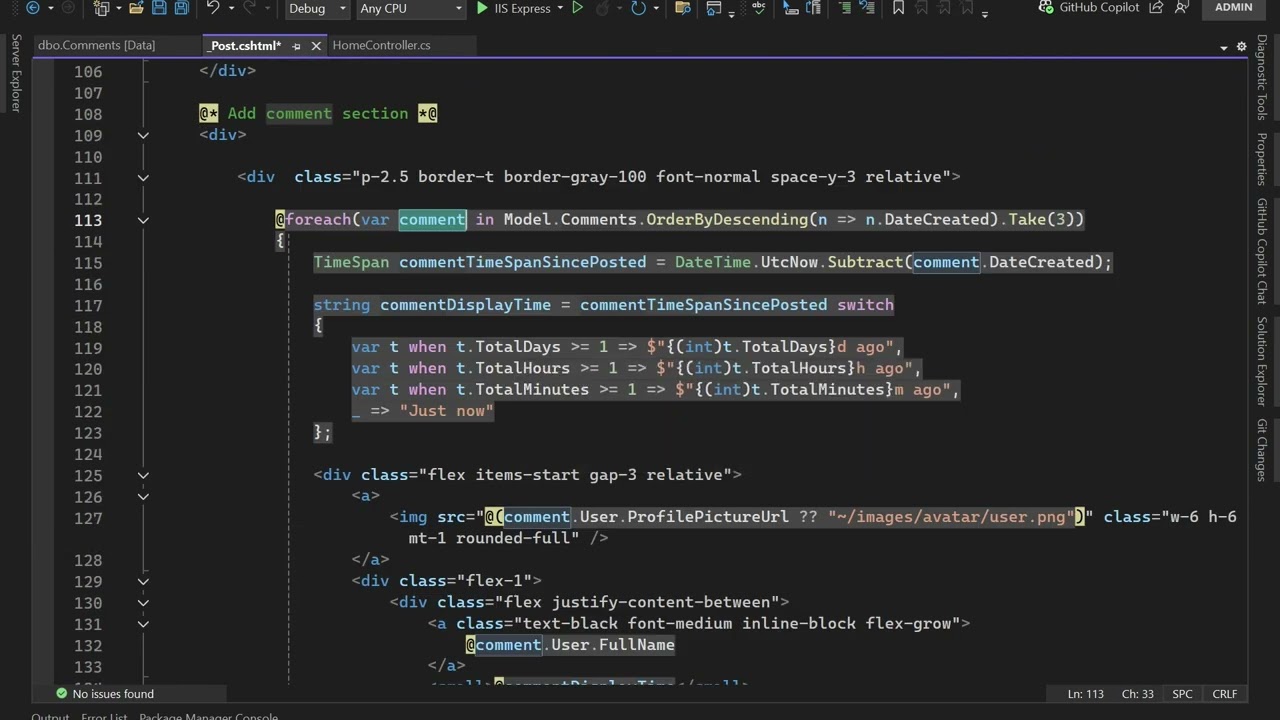Open the Debug configuration dropdown
Viewport: 1280px width, 720px height.
(x=316, y=8)
